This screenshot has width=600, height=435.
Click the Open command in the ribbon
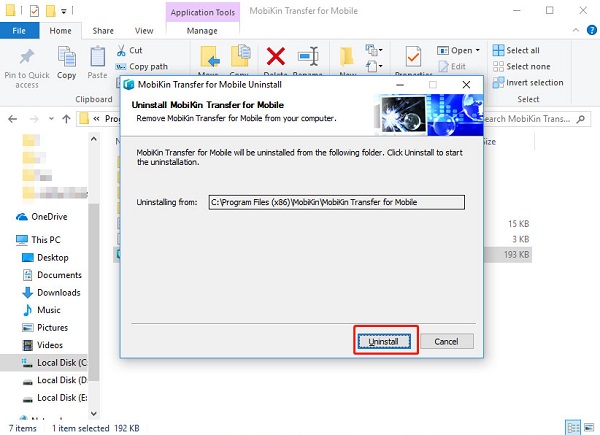point(455,51)
